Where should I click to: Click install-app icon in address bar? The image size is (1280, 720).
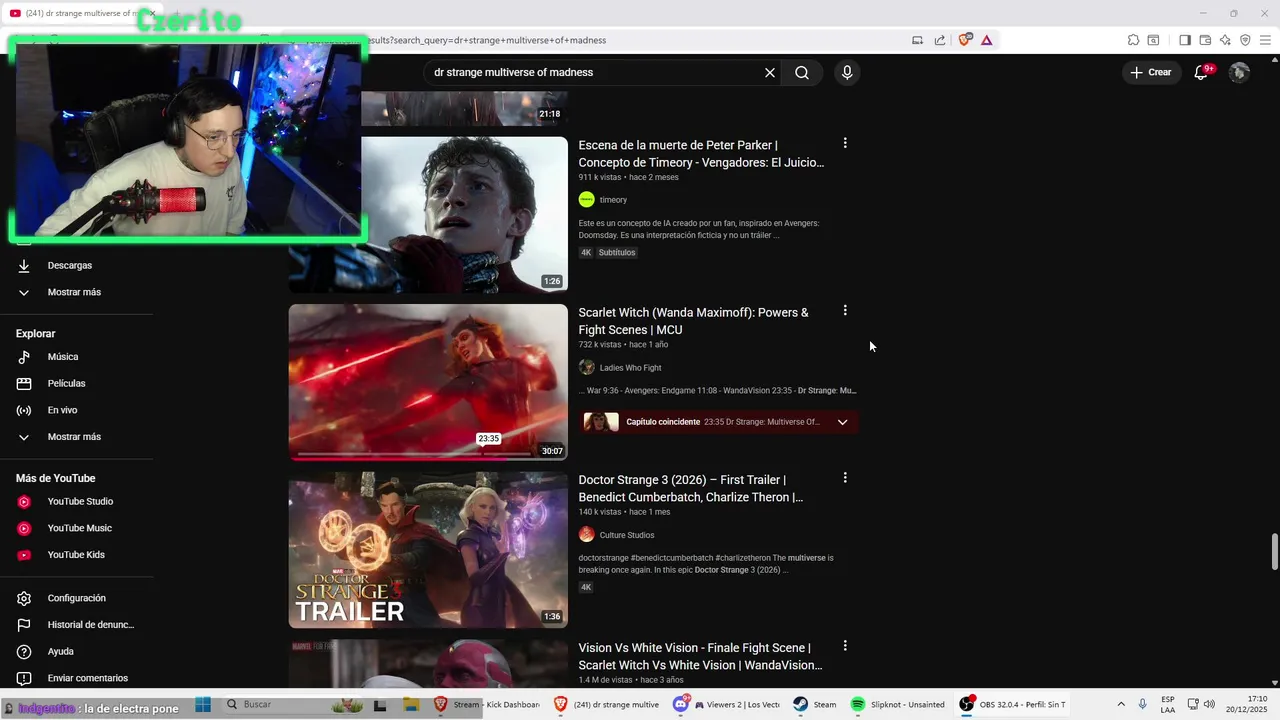[917, 40]
